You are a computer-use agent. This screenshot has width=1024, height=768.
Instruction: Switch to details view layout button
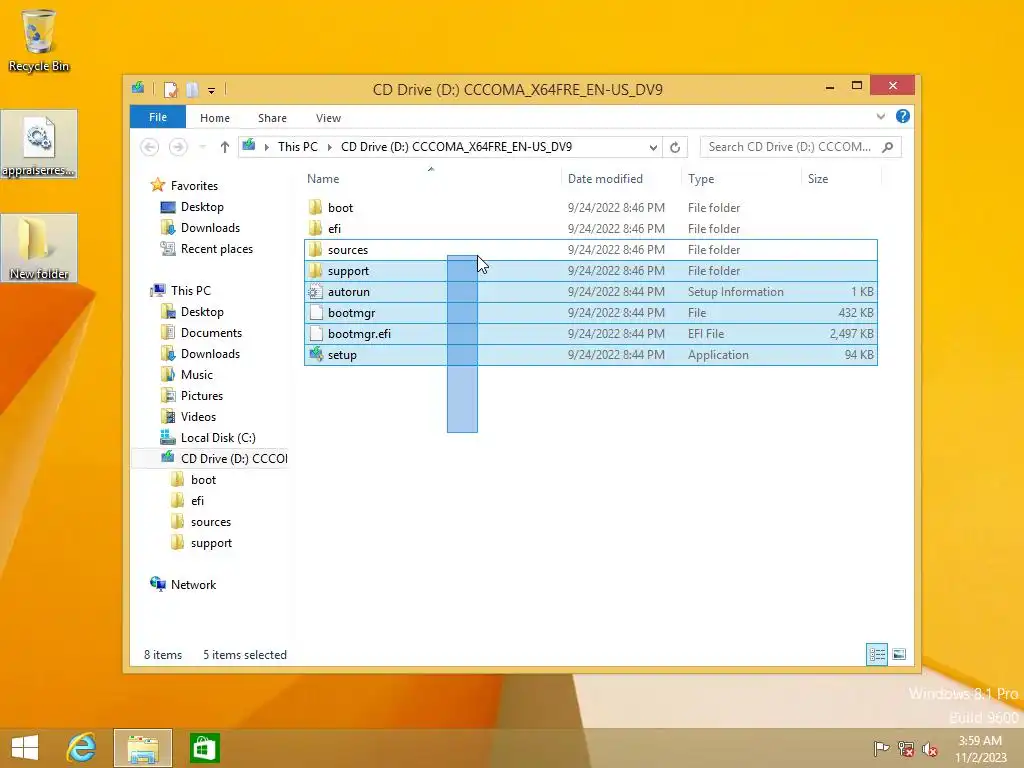pos(876,654)
